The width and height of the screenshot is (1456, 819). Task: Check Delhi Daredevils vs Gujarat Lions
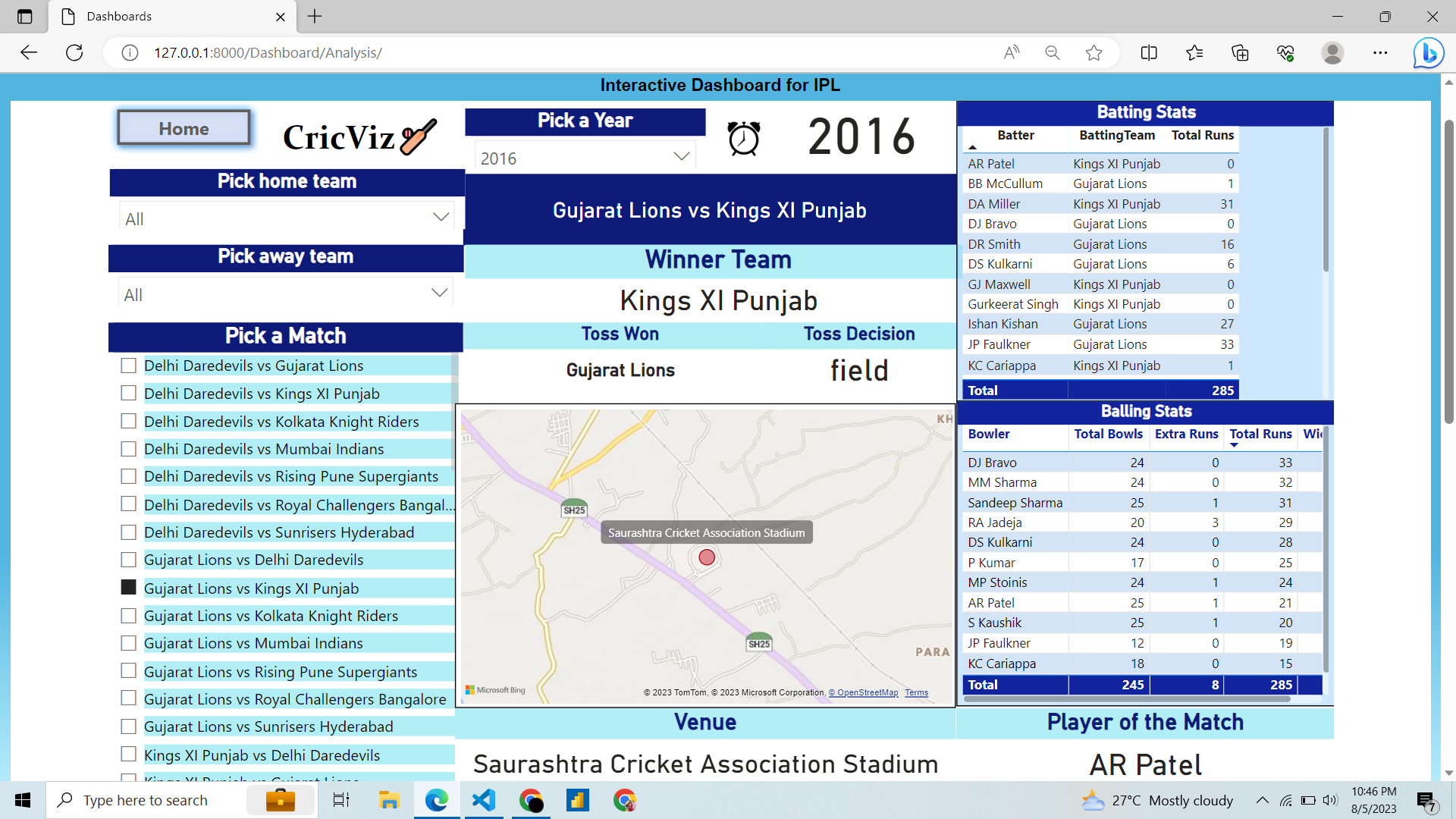(x=129, y=366)
